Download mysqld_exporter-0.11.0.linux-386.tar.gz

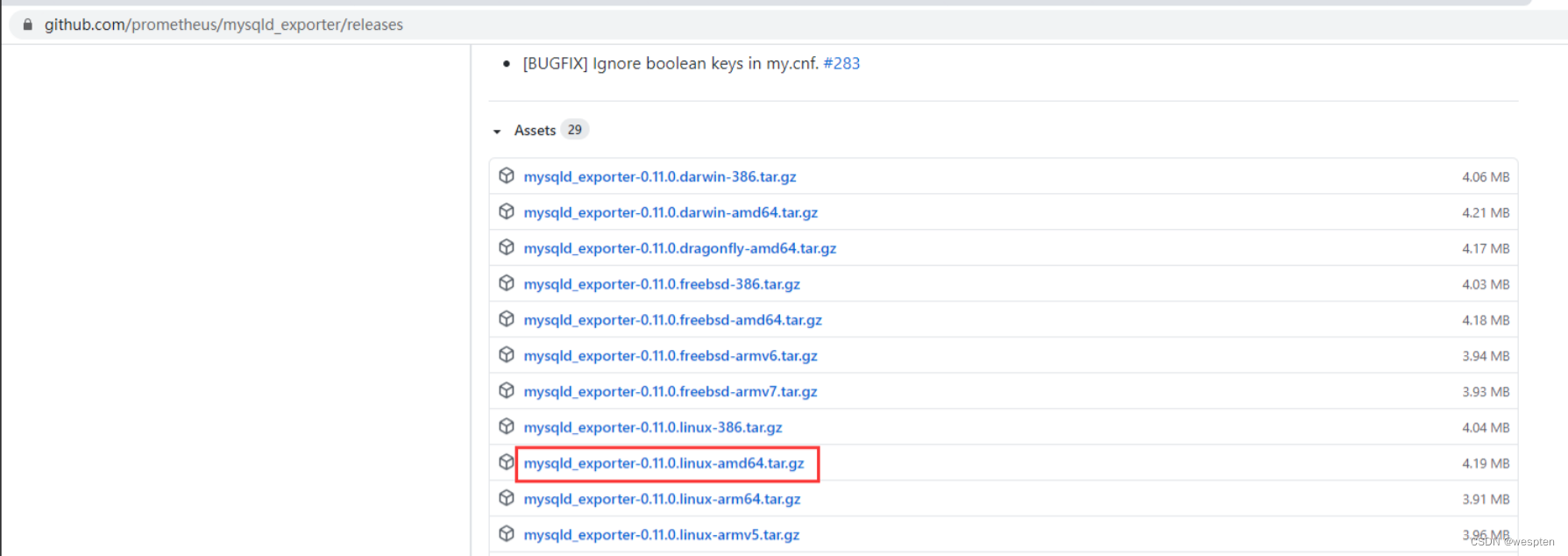coord(653,427)
